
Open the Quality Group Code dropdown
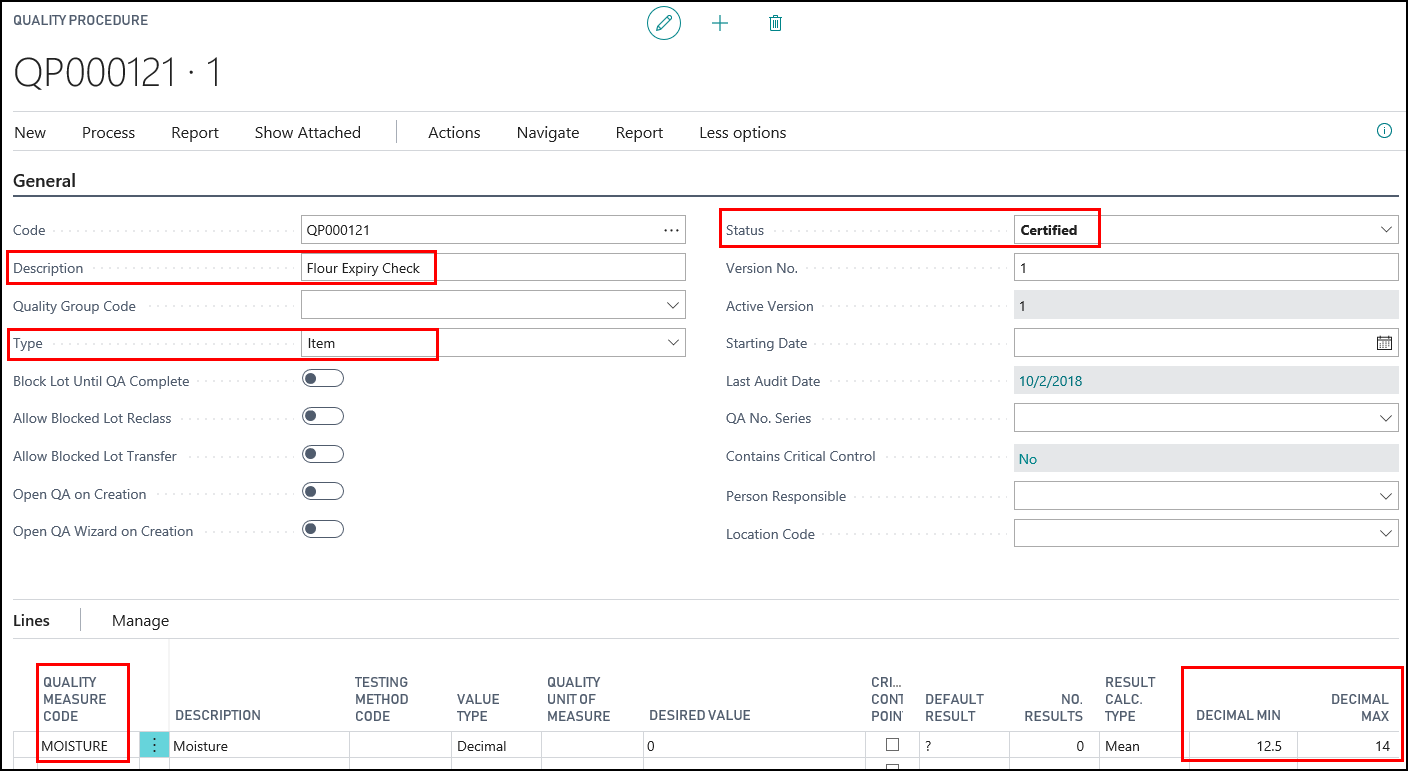pyautogui.click(x=672, y=305)
